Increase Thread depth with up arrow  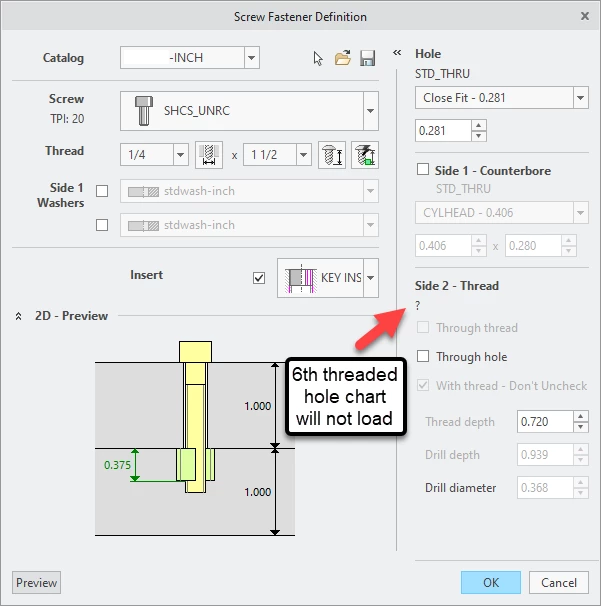tap(581, 416)
